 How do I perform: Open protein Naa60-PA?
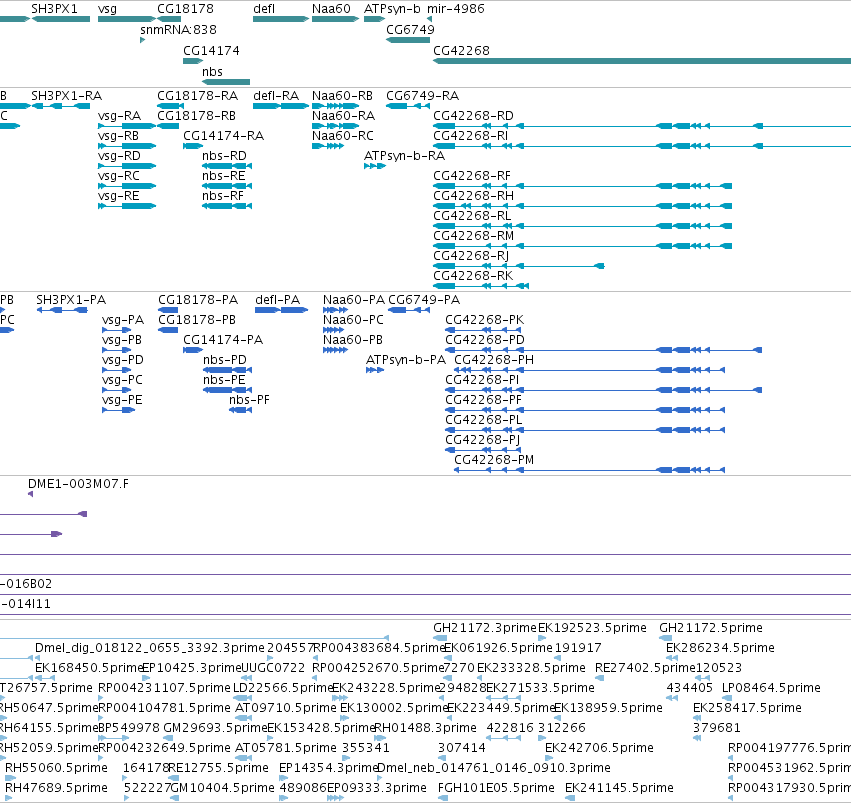[353, 300]
